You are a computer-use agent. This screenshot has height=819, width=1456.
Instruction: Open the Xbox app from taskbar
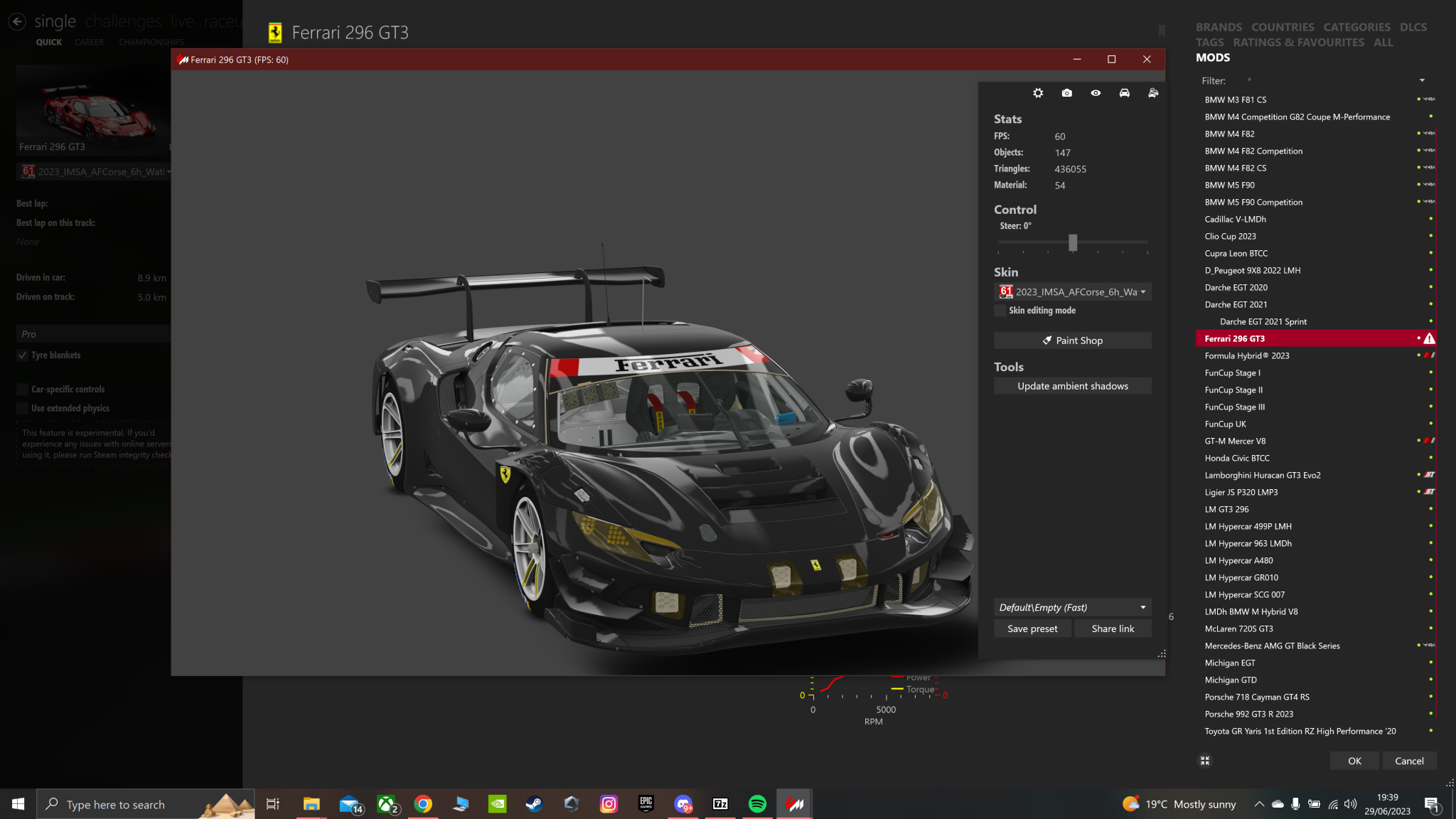(387, 804)
